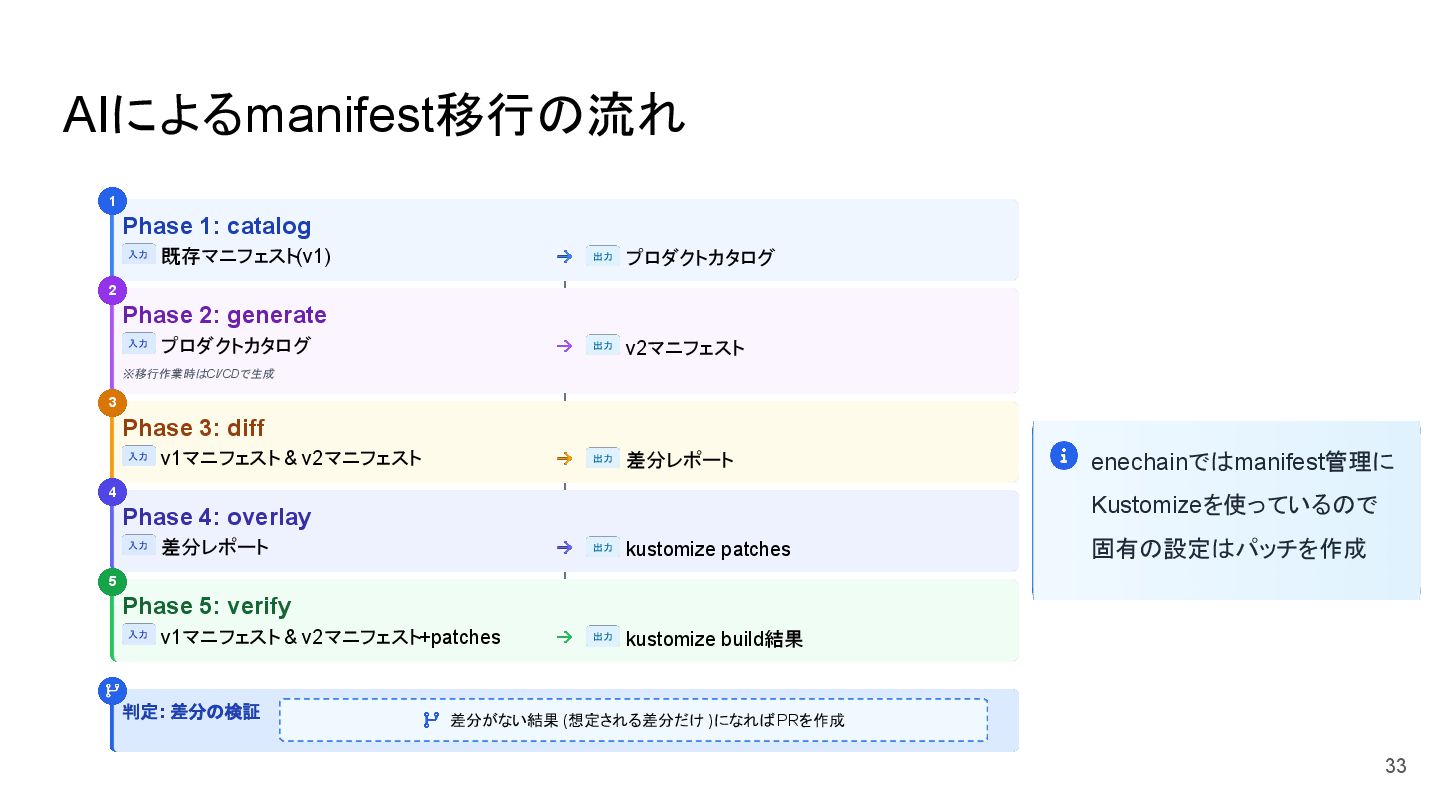Click the dashed box about PRを作成
Viewport: 1440px width, 810px height.
tap(633, 720)
